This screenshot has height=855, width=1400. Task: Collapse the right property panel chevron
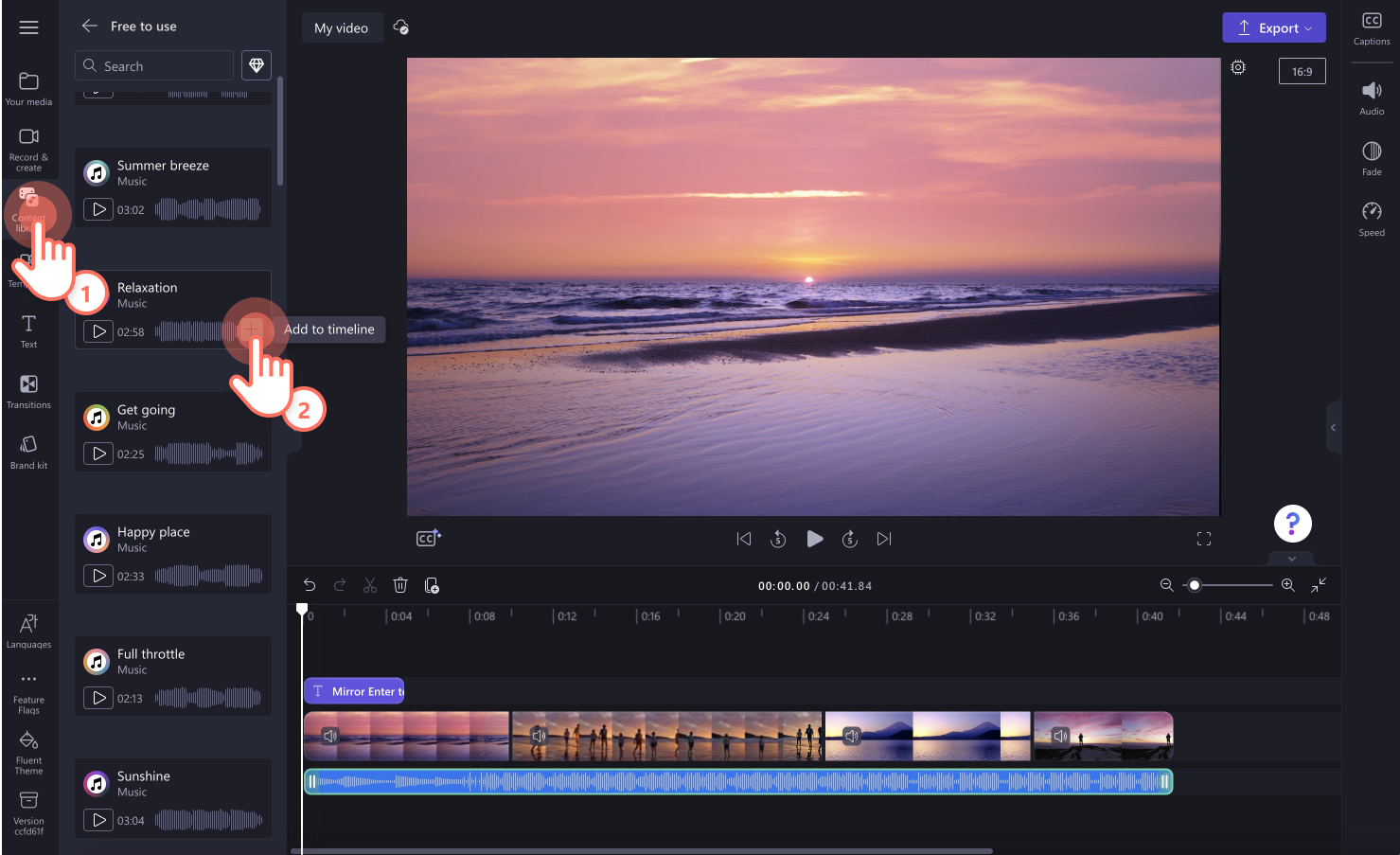1333,428
